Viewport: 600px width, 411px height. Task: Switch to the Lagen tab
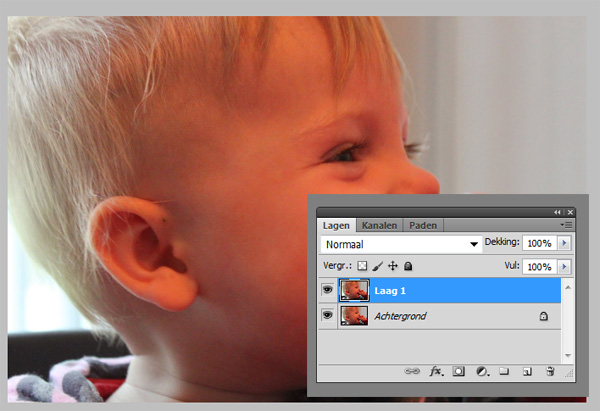[x=336, y=225]
